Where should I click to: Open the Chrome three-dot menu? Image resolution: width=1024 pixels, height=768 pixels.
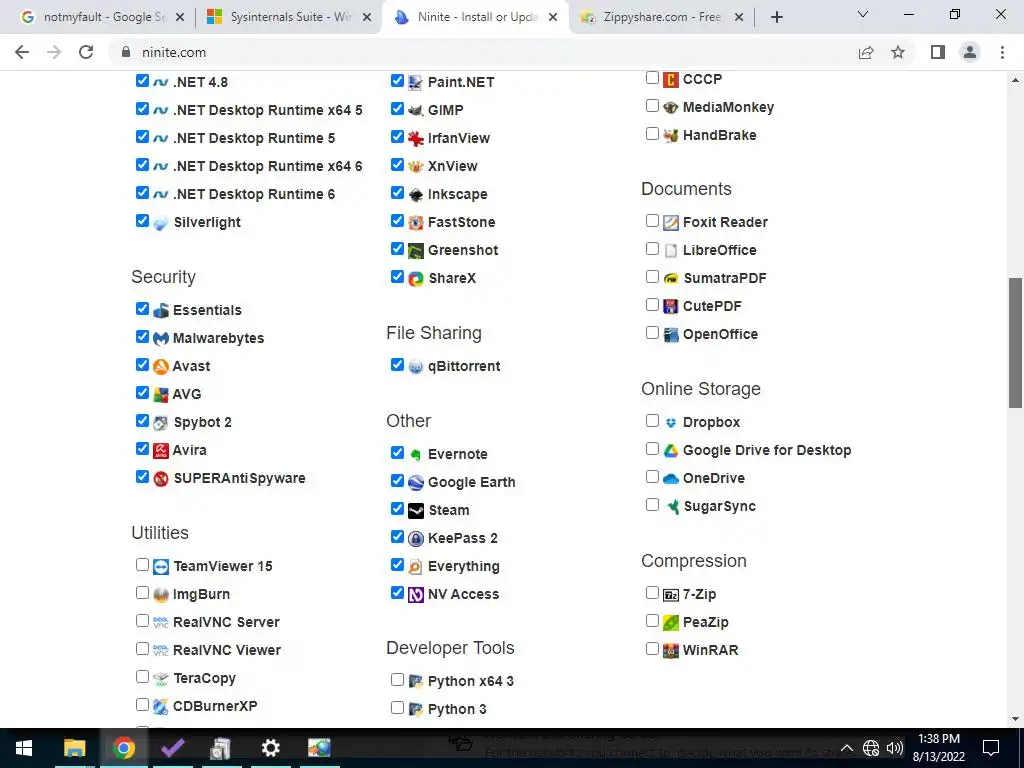coord(1002,52)
